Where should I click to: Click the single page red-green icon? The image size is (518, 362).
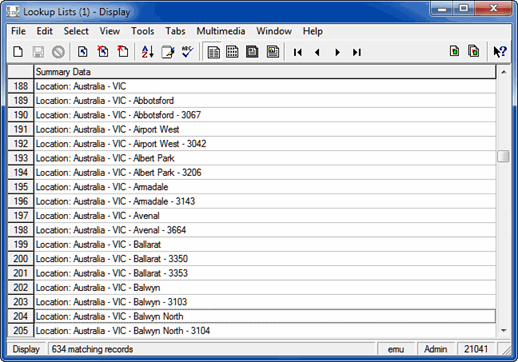point(454,51)
